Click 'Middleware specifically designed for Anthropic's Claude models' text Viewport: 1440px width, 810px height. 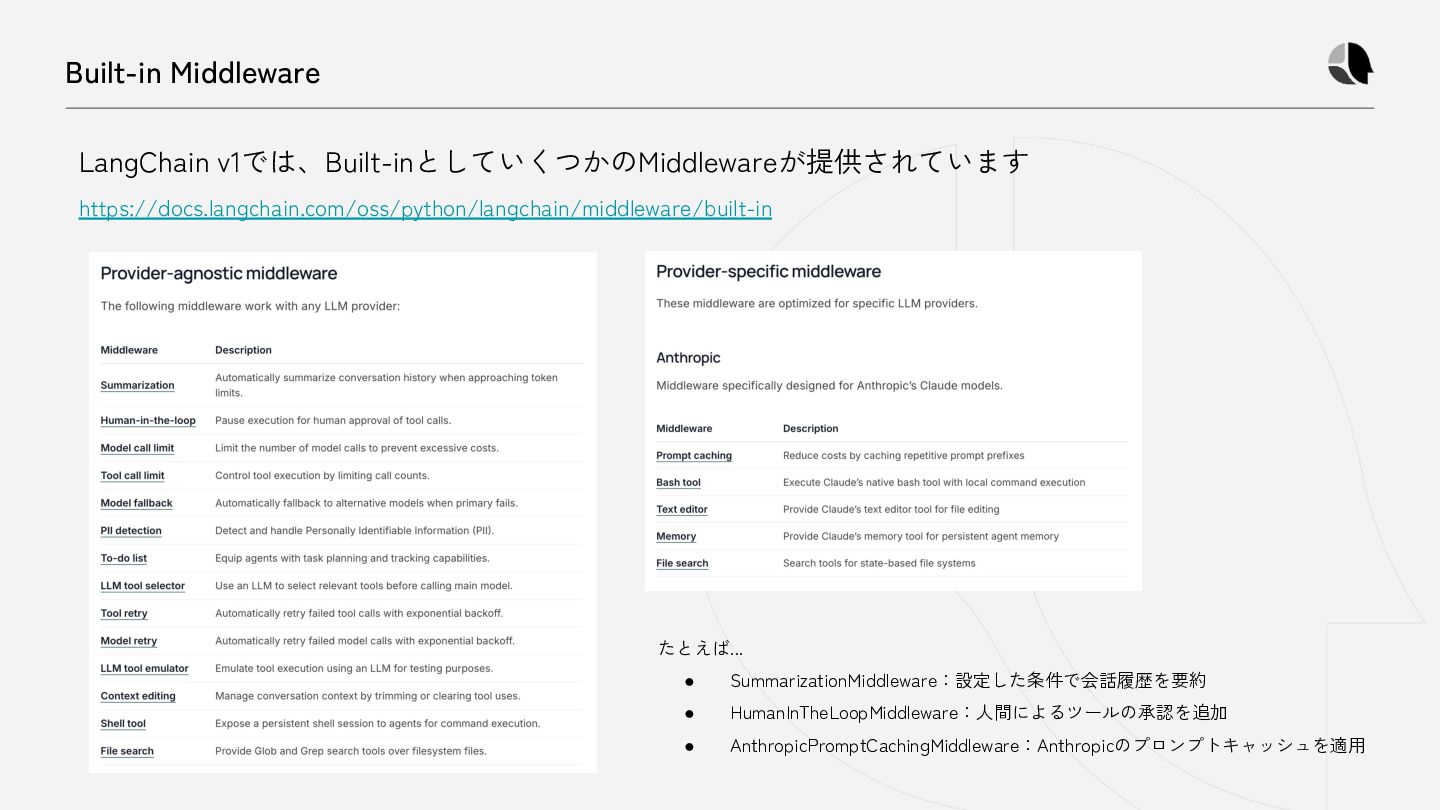829,385
